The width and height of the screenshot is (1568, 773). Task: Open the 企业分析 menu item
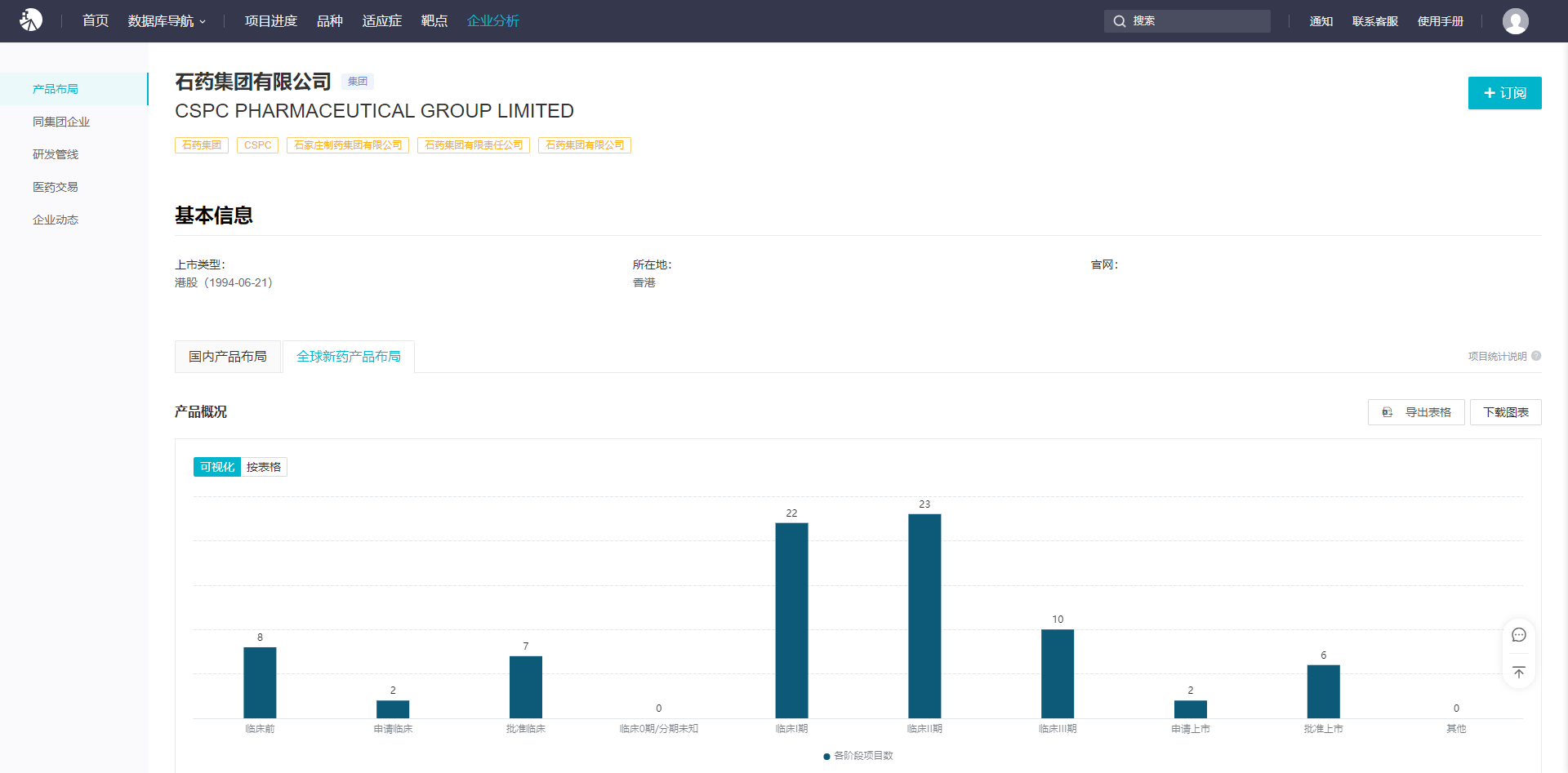click(x=493, y=21)
